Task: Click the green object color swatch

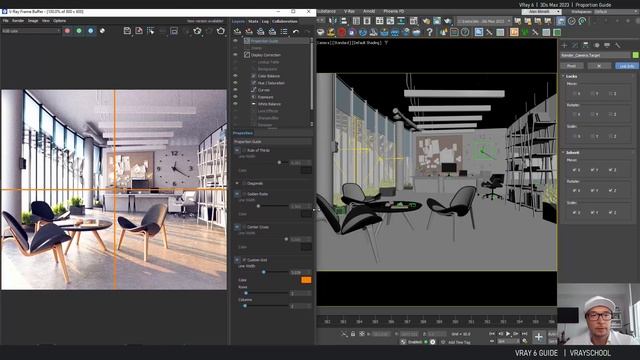Action: (x=636, y=55)
